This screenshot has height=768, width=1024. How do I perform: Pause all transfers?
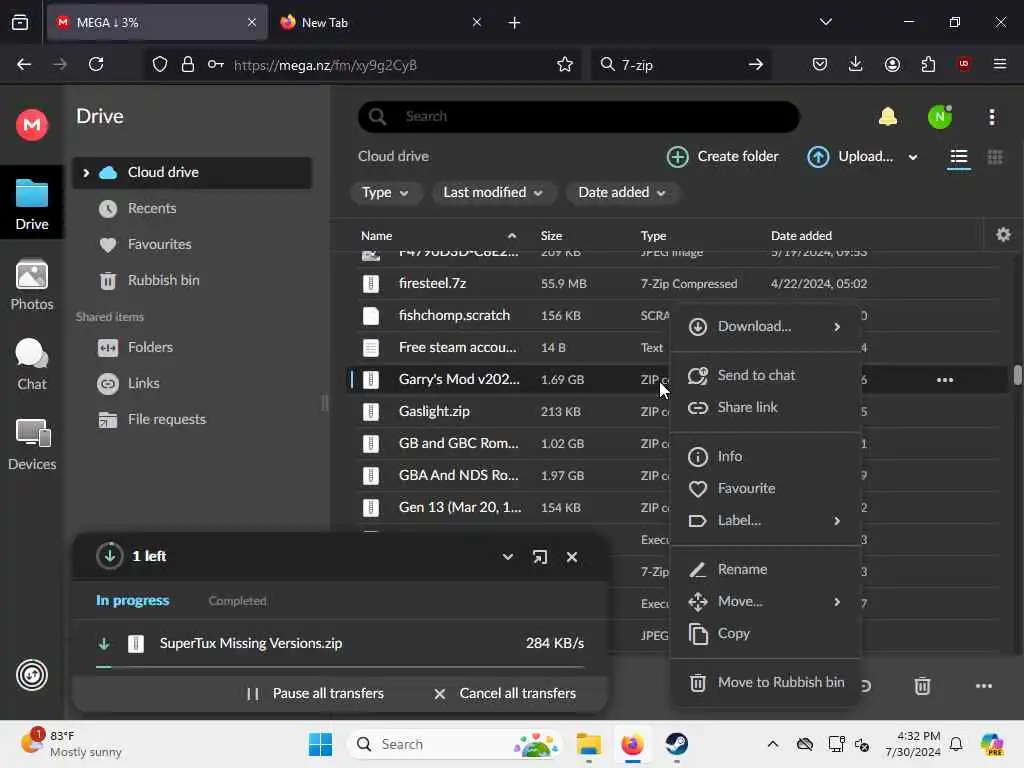click(315, 694)
